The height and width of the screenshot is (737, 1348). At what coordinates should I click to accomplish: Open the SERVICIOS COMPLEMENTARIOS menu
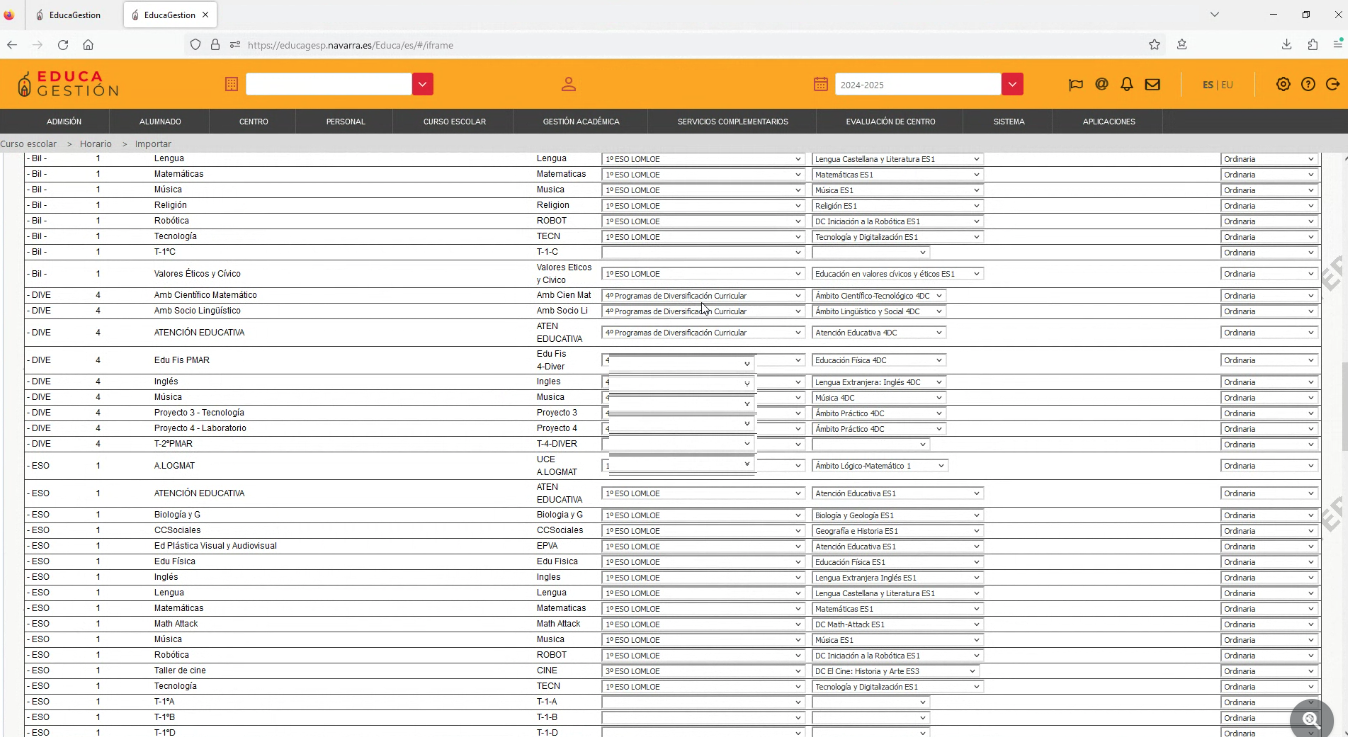click(x=733, y=122)
